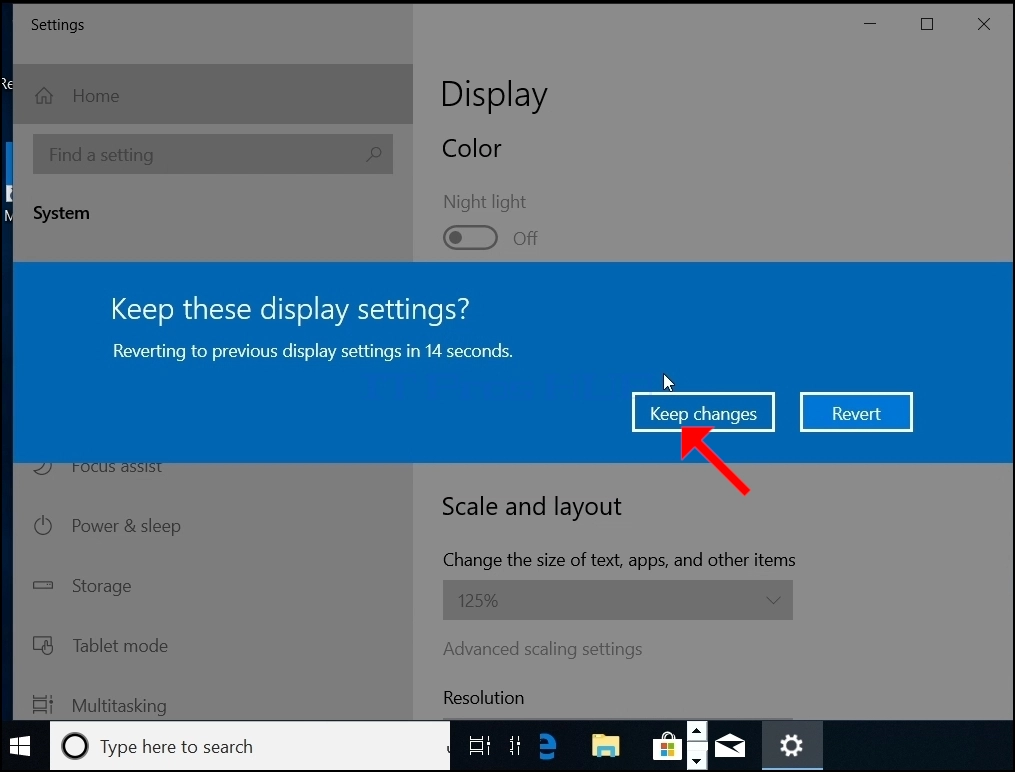The image size is (1015, 772).
Task: Select Power & sleep in sidebar
Action: [107, 525]
